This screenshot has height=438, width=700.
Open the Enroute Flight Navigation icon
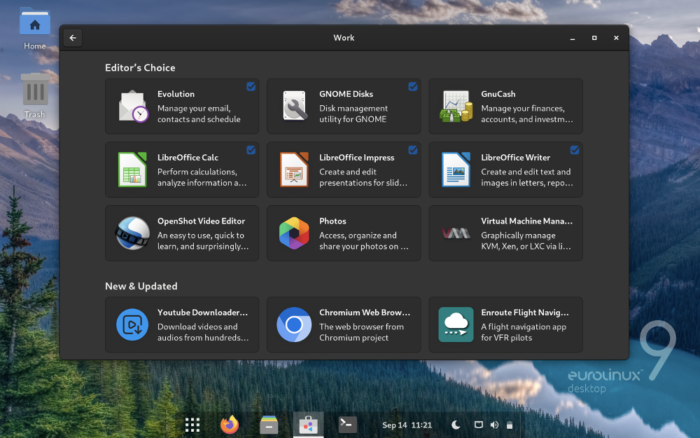click(456, 325)
